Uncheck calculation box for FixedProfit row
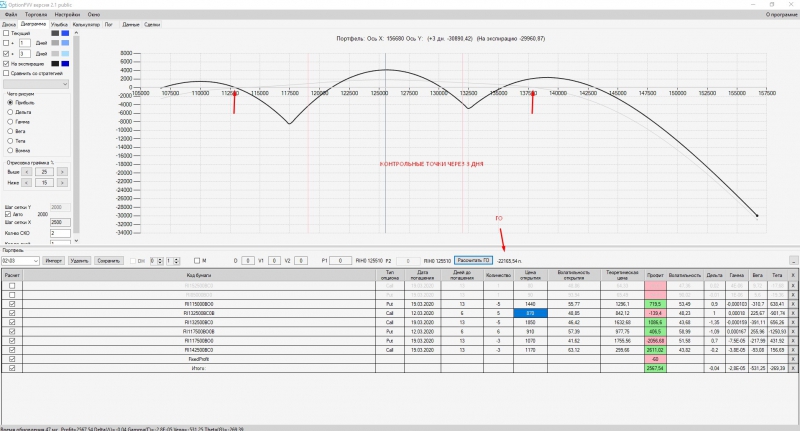The height and width of the screenshot is (431, 800). 12,359
